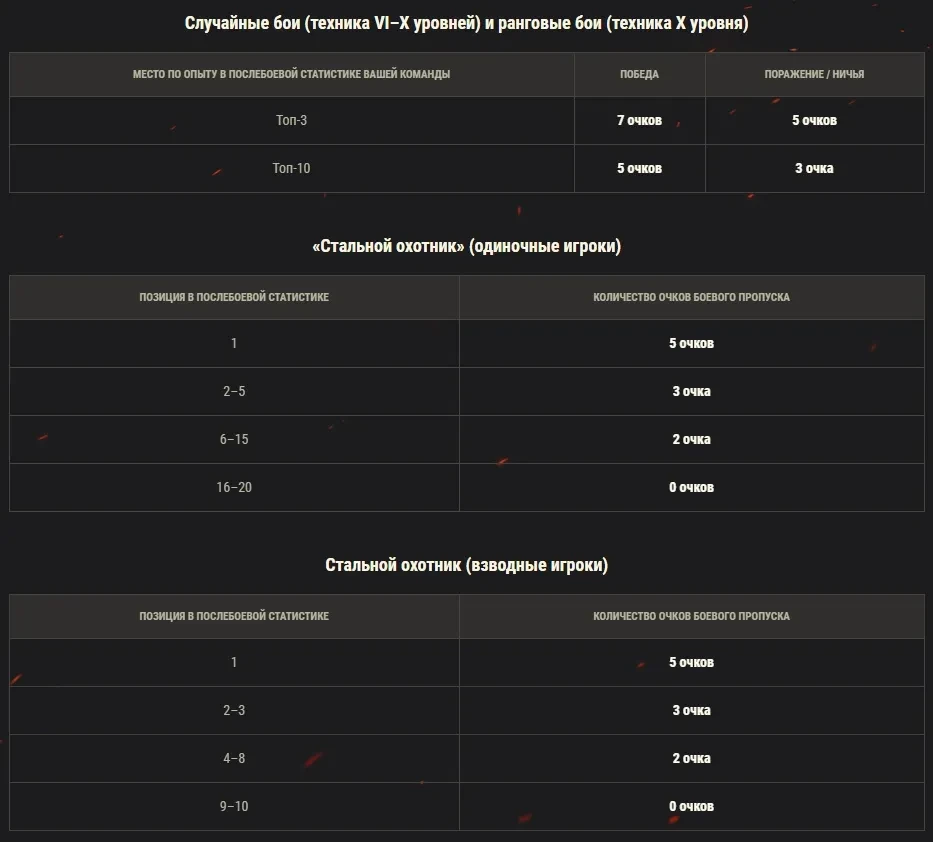The image size is (933, 842).
Task: Click the «Стальной охотник» одиночные игроки heading
Action: pos(466,247)
